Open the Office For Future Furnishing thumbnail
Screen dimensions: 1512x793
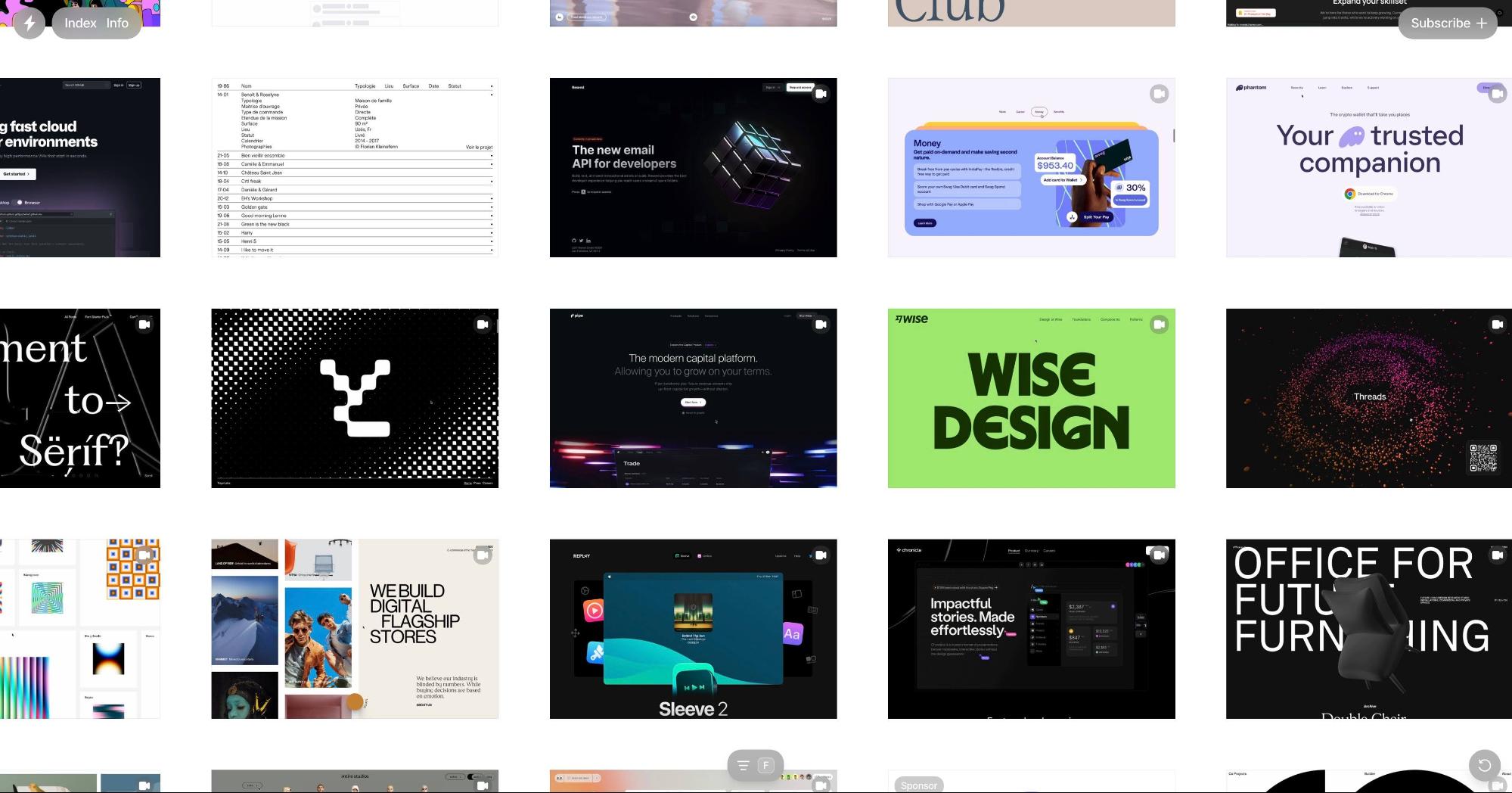(1368, 629)
